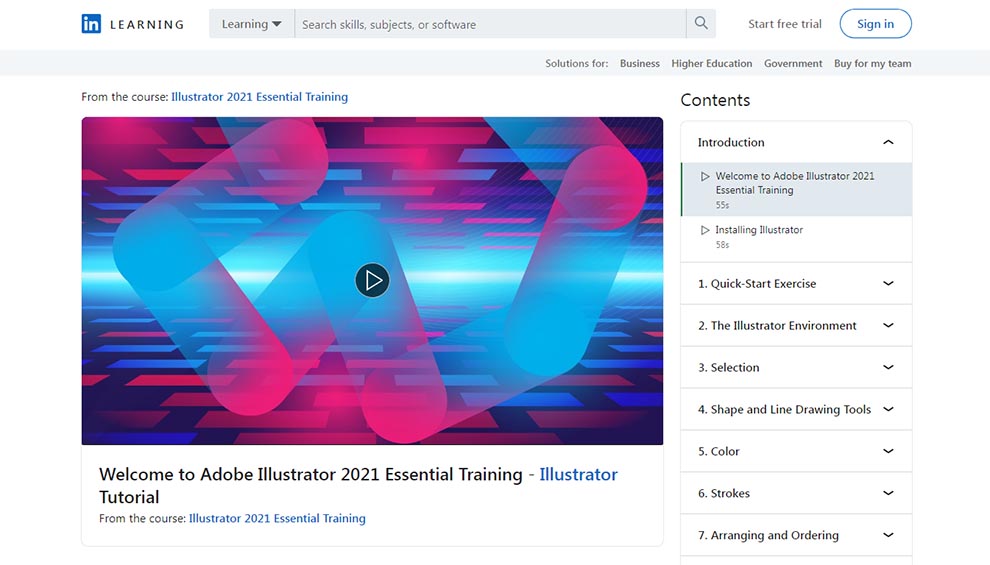The image size is (990, 565).
Task: Open course link below the video title
Action: tap(277, 518)
